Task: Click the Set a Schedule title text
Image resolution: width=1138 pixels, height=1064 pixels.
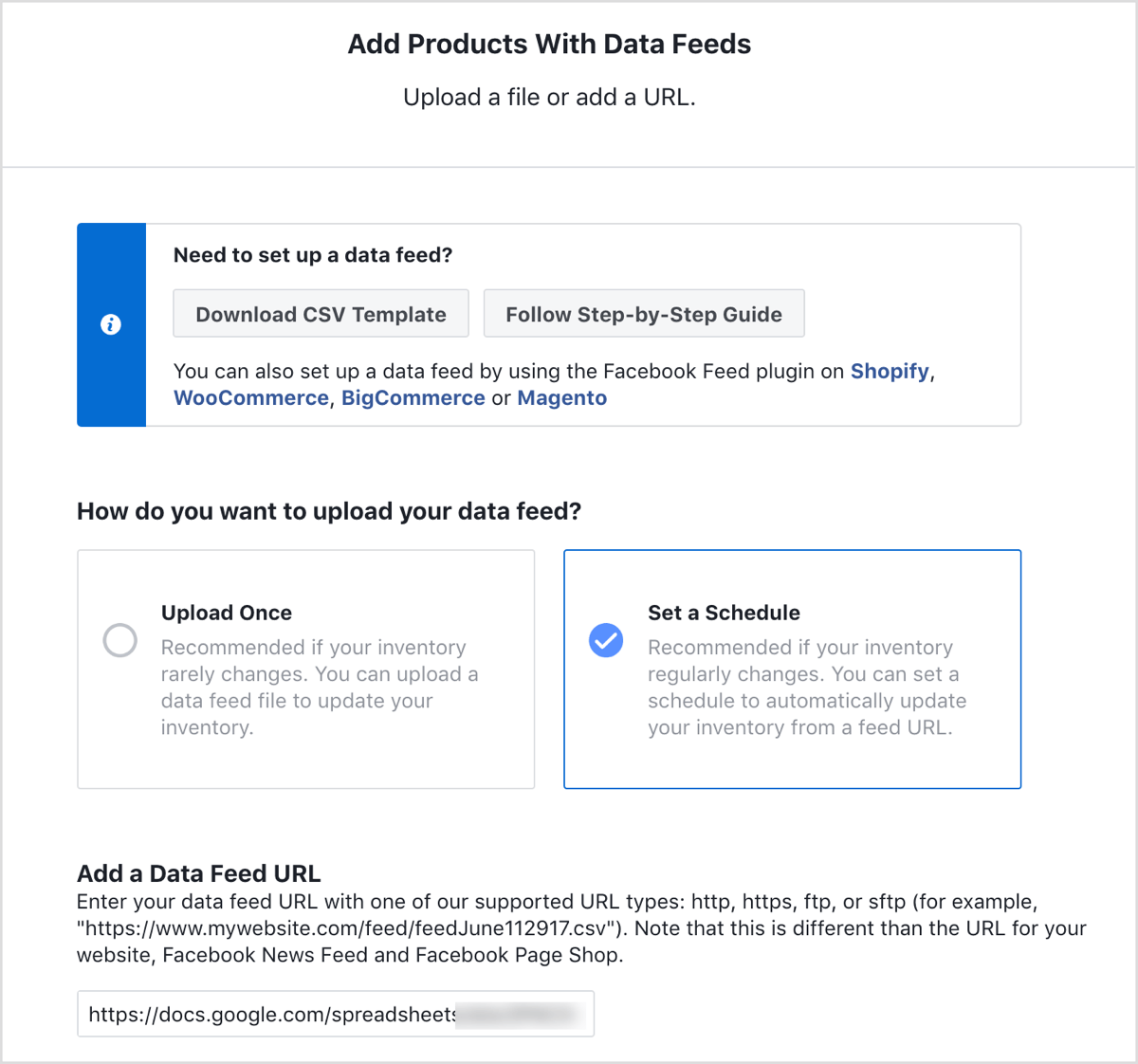Action: tap(724, 613)
